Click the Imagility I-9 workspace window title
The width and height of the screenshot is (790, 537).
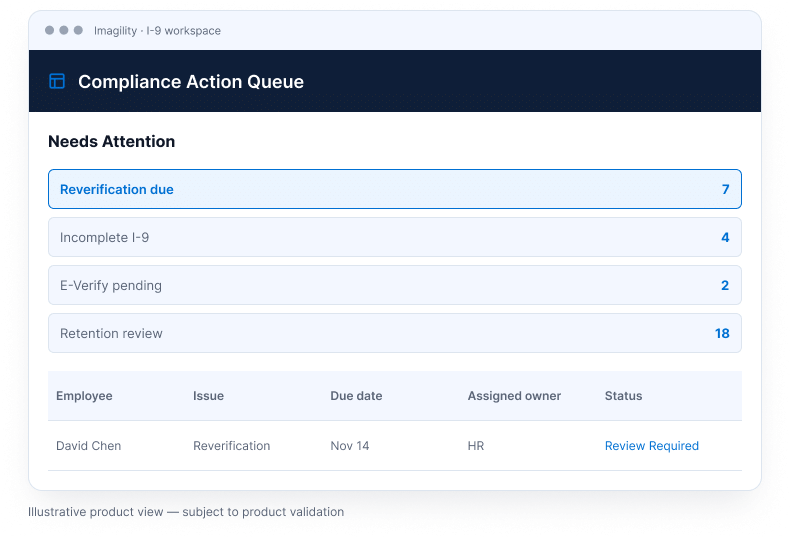pos(157,31)
